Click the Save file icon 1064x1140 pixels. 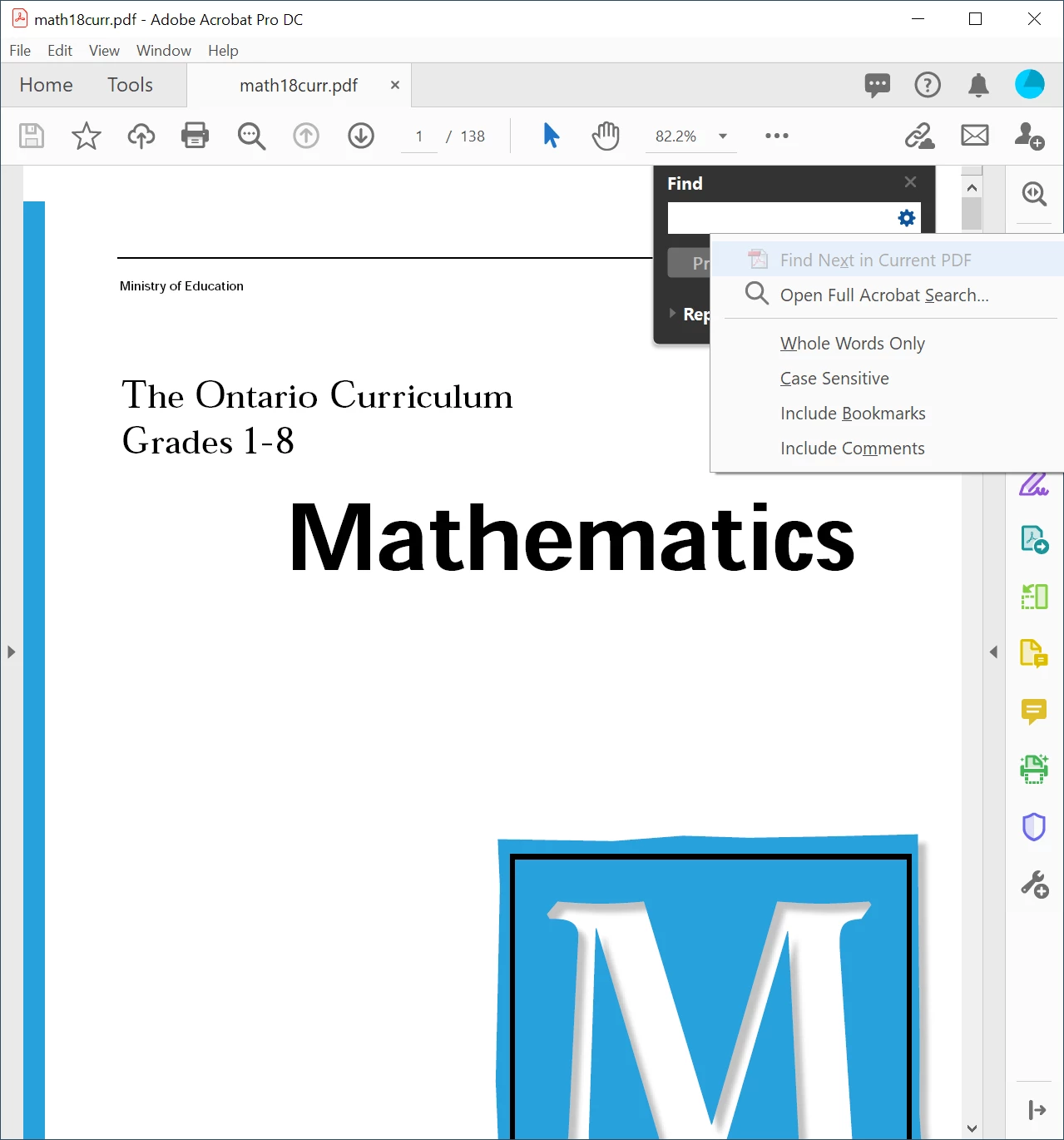[x=32, y=136]
